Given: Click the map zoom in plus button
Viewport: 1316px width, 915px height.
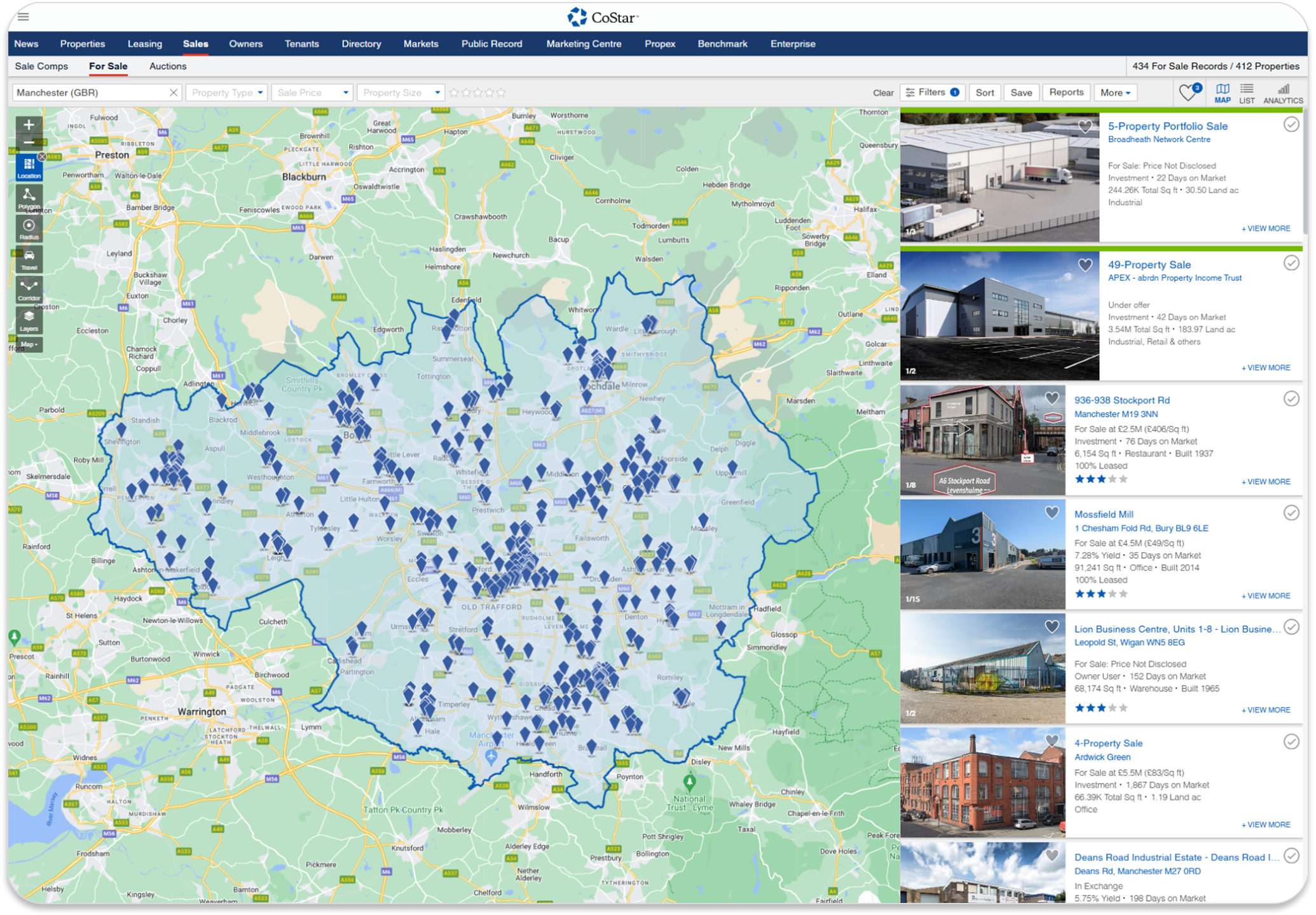Looking at the screenshot, I should pyautogui.click(x=29, y=125).
